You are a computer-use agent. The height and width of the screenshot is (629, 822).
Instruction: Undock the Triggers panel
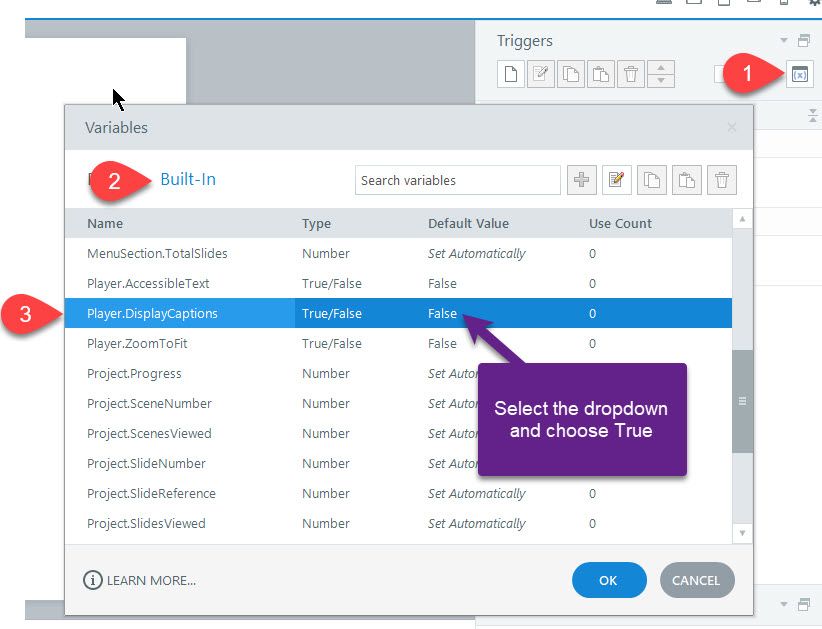pos(804,40)
